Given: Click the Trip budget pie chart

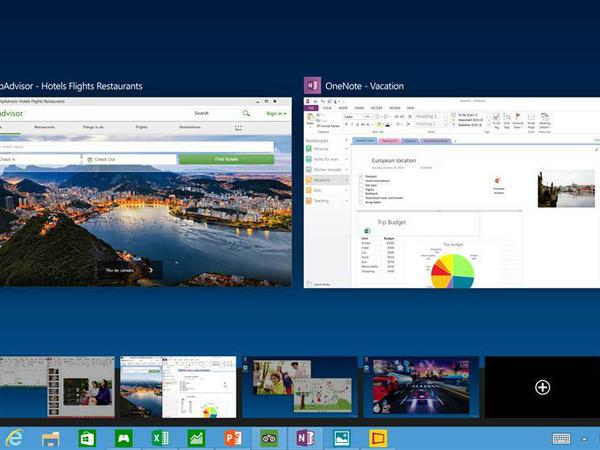Looking at the screenshot, I should (x=452, y=271).
